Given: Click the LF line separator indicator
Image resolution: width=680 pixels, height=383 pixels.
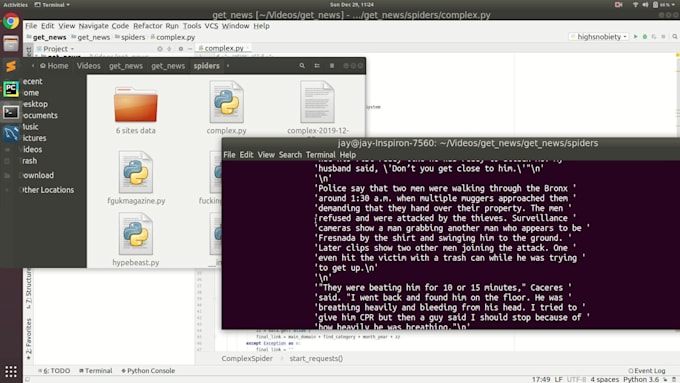Looking at the screenshot, I should (x=559, y=380).
